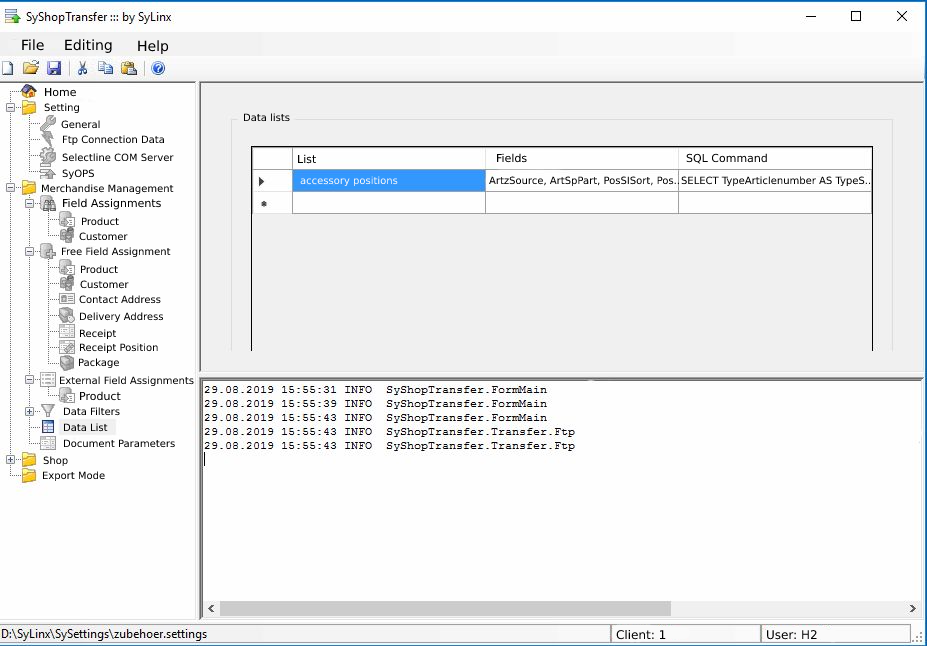This screenshot has height=646, width=932.
Task: Open the Editing menu
Action: pyautogui.click(x=88, y=45)
